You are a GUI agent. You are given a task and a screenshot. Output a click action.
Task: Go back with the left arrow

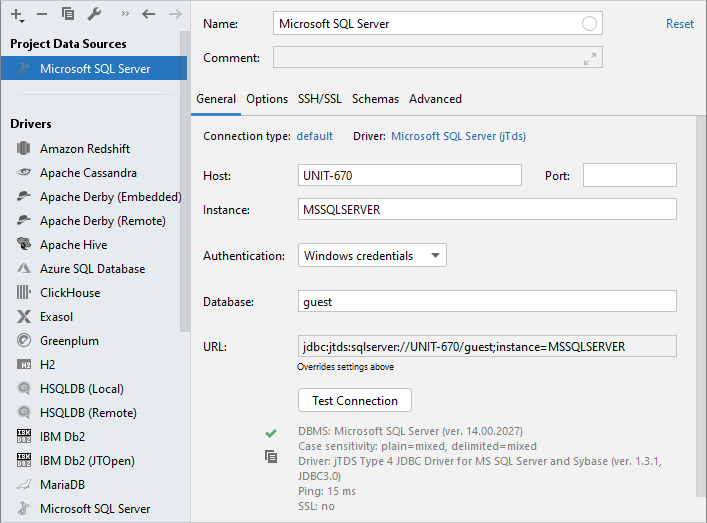(148, 14)
